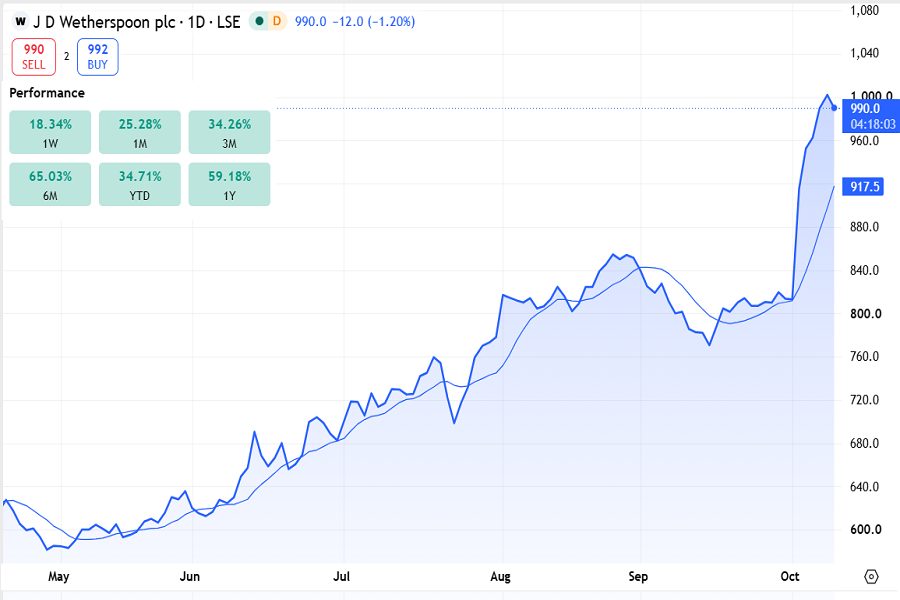Click the Performance heading
This screenshot has height=600, width=900.
[47, 93]
